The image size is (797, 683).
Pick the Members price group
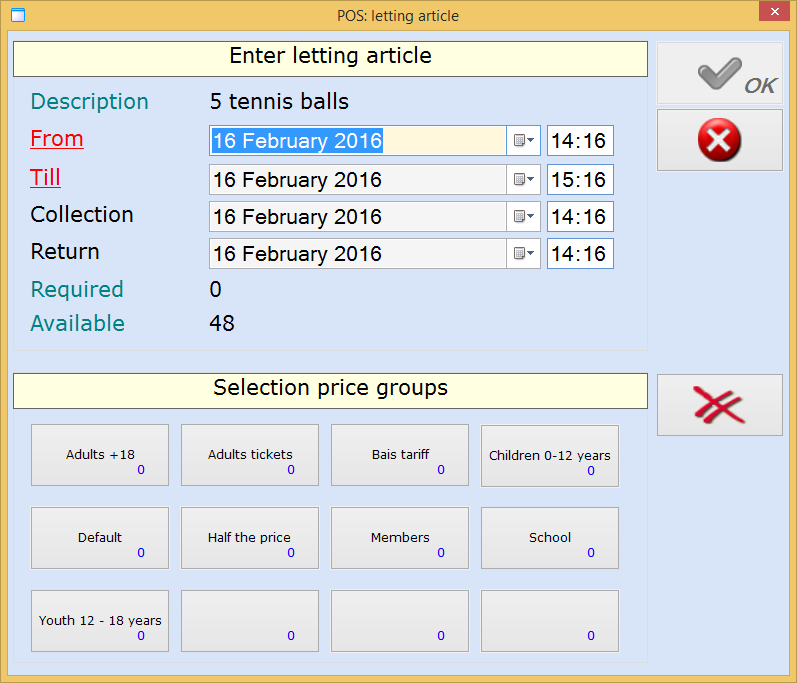[x=400, y=538]
